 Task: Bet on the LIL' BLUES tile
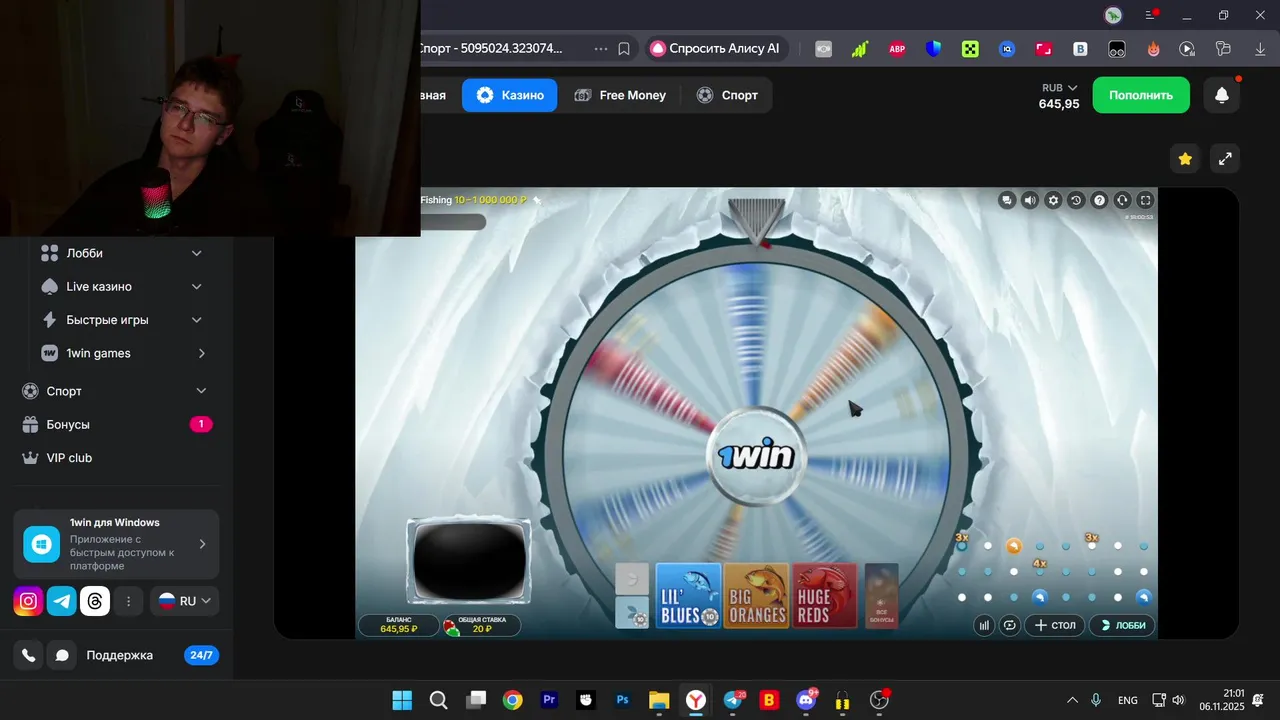688,596
